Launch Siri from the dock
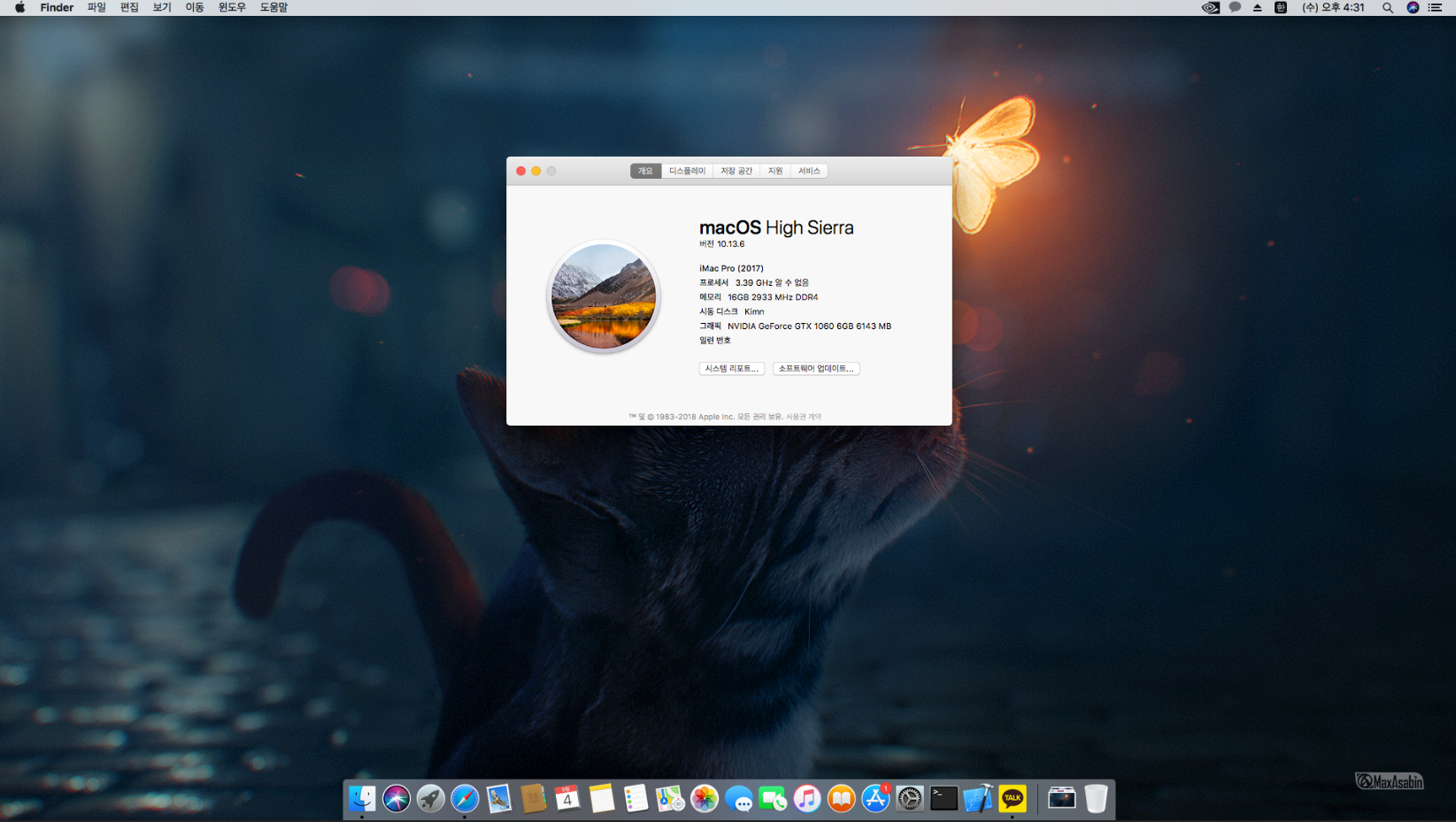The width and height of the screenshot is (1456, 822). [397, 799]
